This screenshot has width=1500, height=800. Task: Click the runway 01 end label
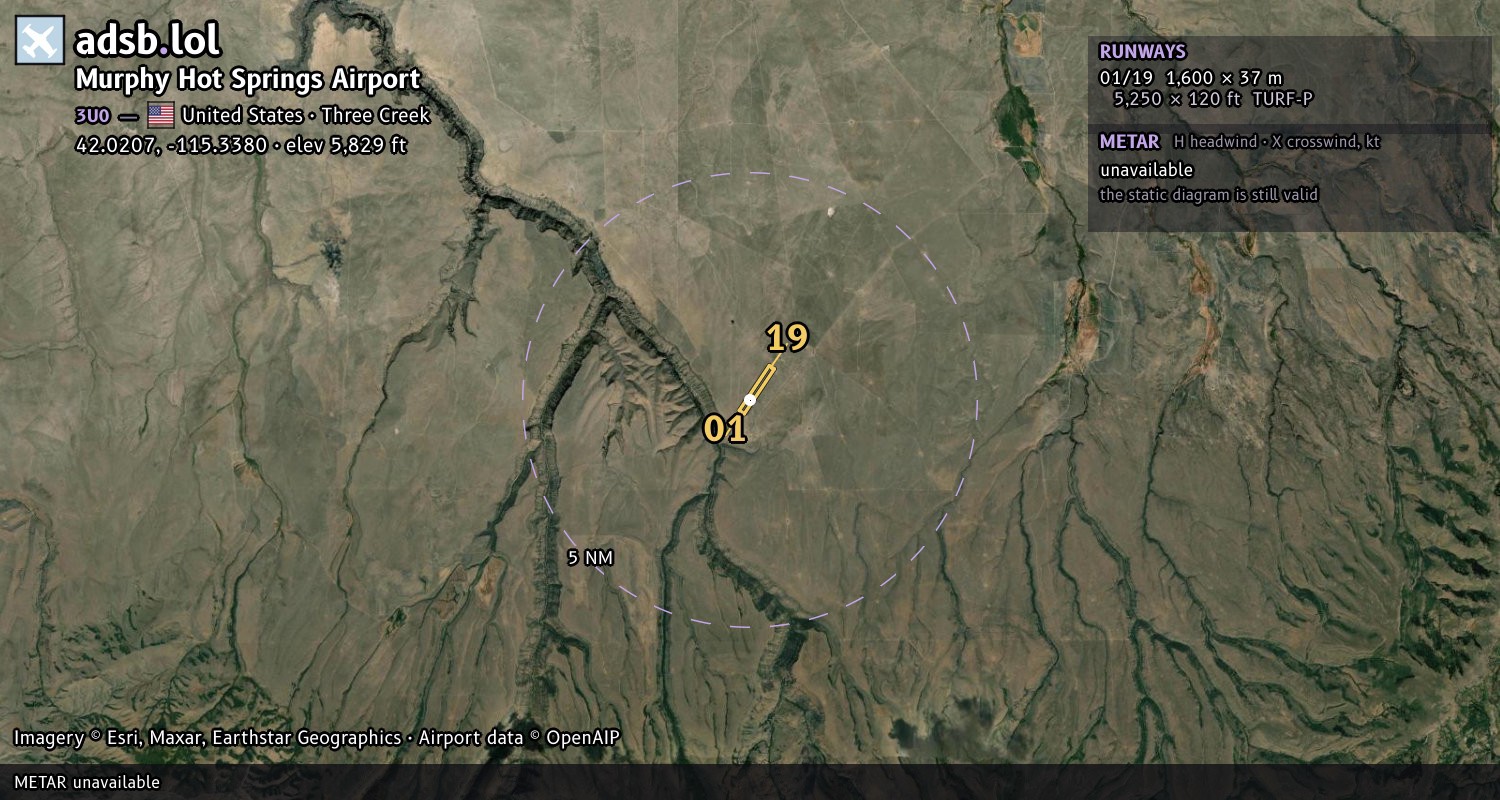[x=725, y=429]
